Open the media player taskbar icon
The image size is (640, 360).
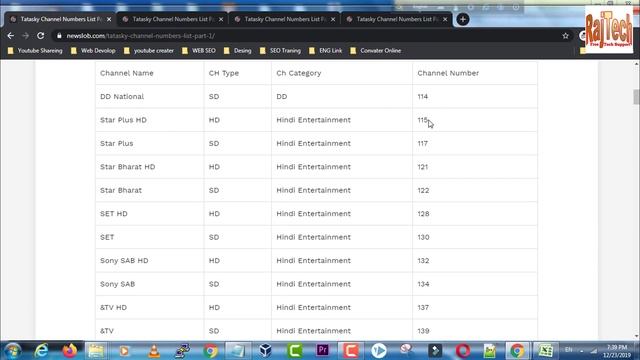(124, 351)
